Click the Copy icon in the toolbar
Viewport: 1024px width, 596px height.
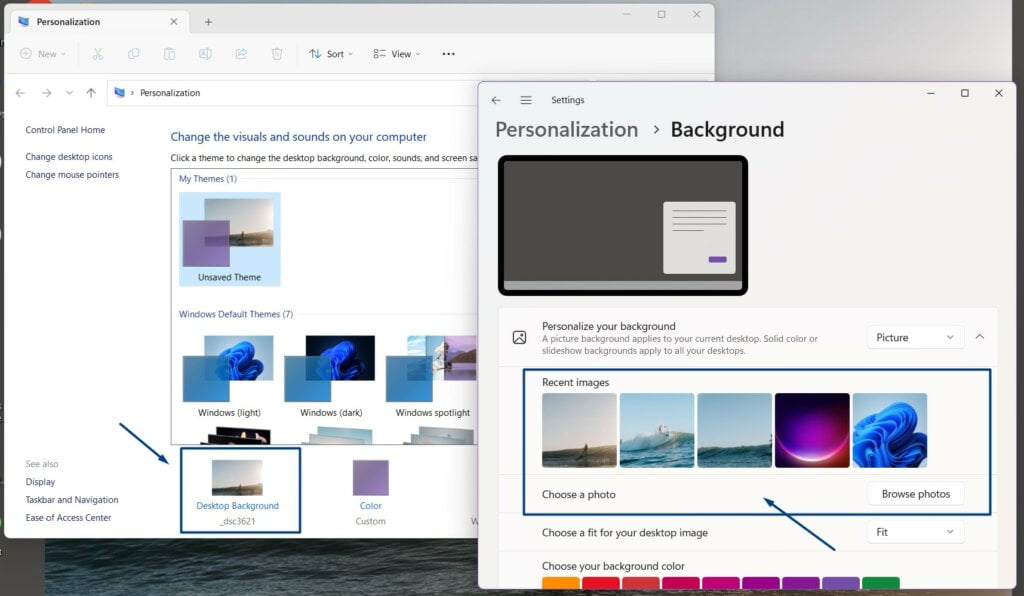[134, 54]
